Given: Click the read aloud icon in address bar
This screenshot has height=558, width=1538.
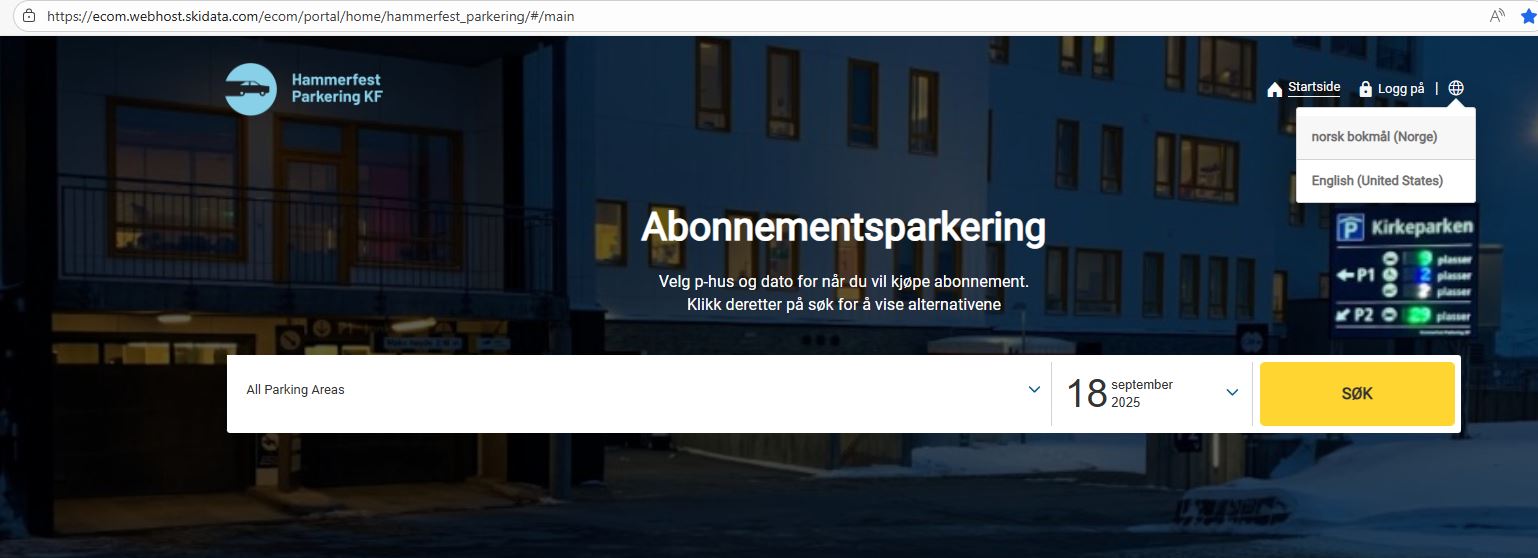Looking at the screenshot, I should click(1497, 16).
